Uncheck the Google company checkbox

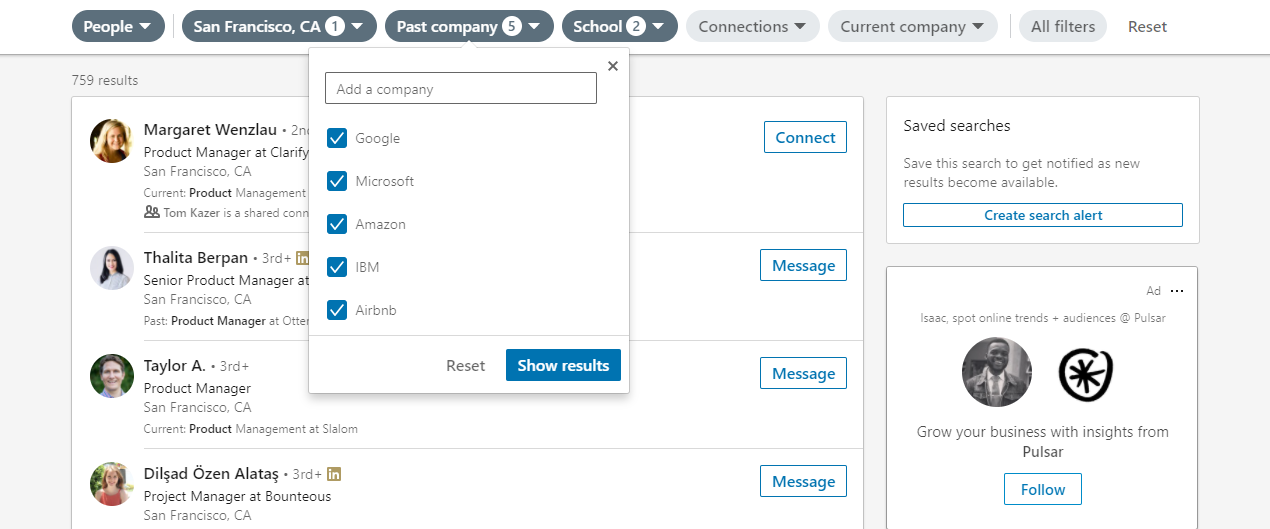click(x=337, y=138)
